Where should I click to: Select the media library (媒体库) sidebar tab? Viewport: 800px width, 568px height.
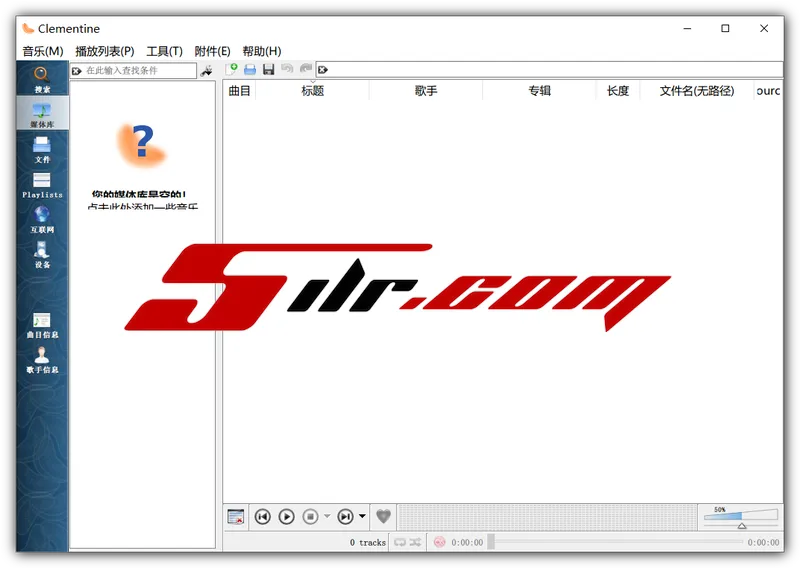pos(42,113)
